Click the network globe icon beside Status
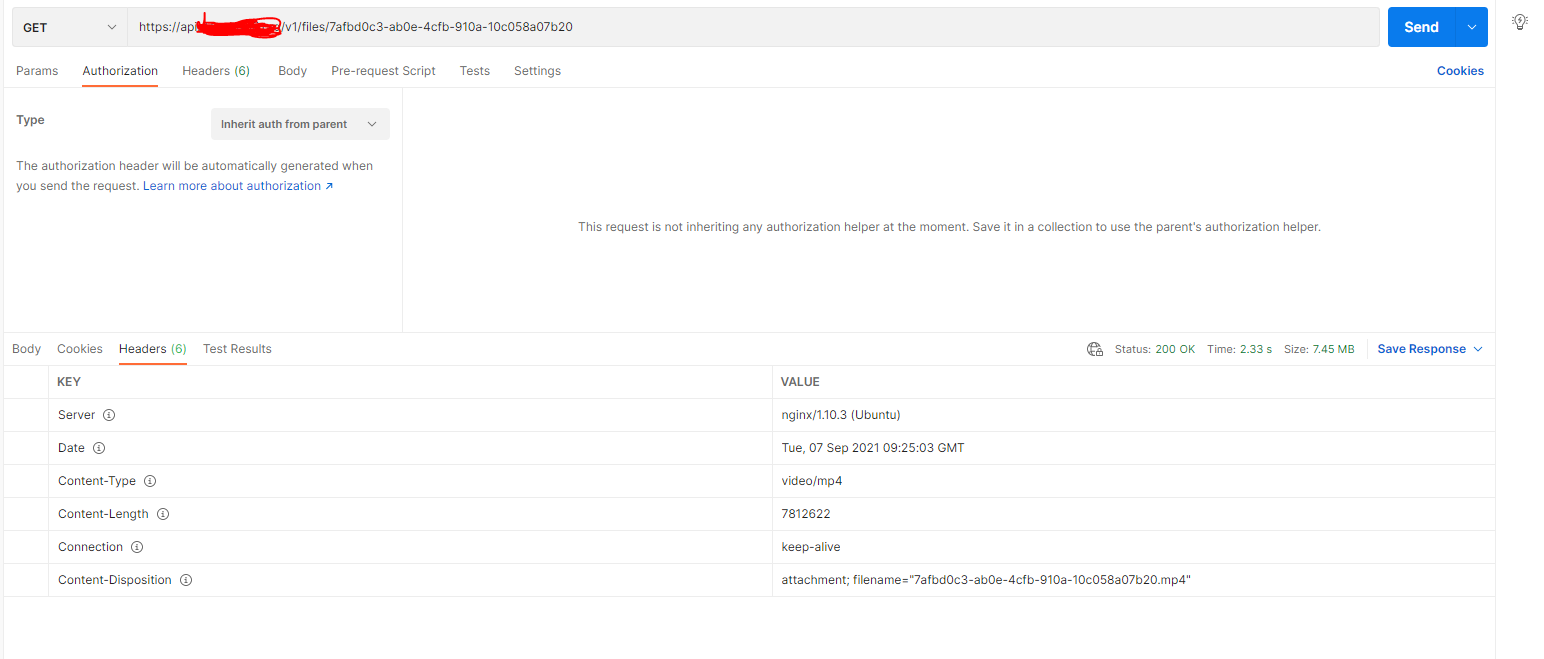The height and width of the screenshot is (659, 1544). (1095, 349)
